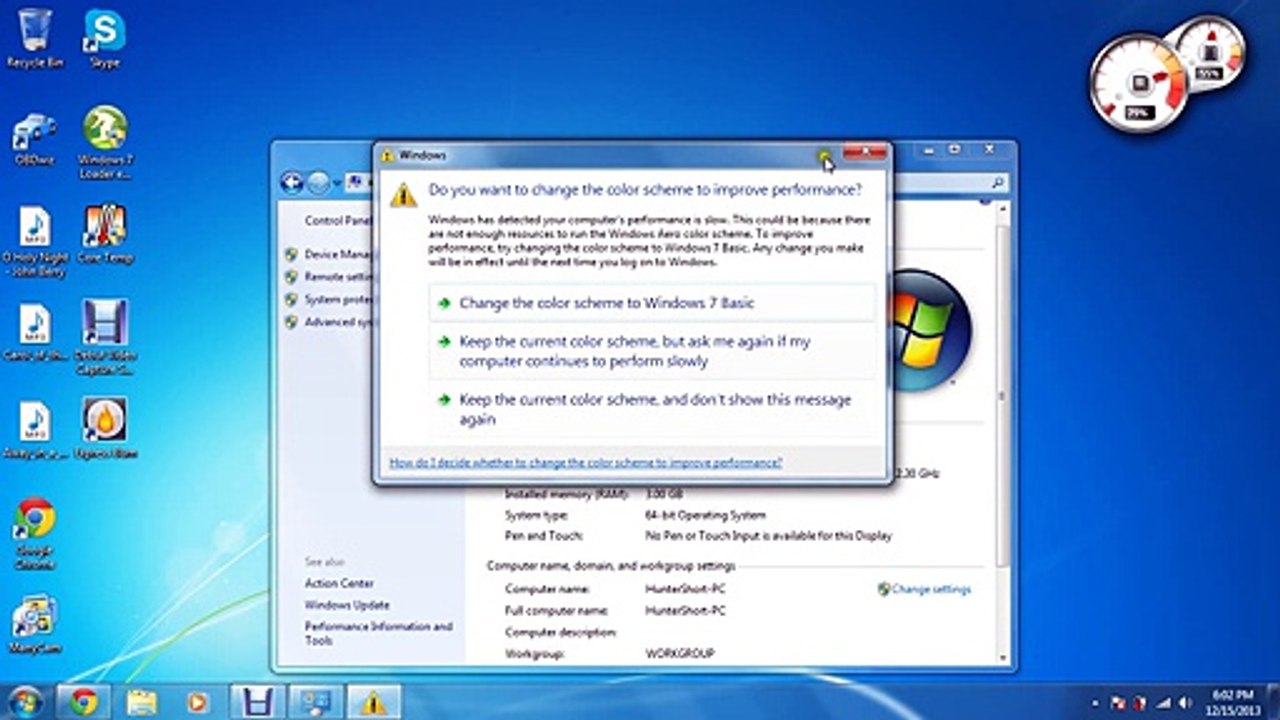The width and height of the screenshot is (1280, 720).
Task: Select the desktop shortcut with the flame icon
Action: (x=105, y=428)
